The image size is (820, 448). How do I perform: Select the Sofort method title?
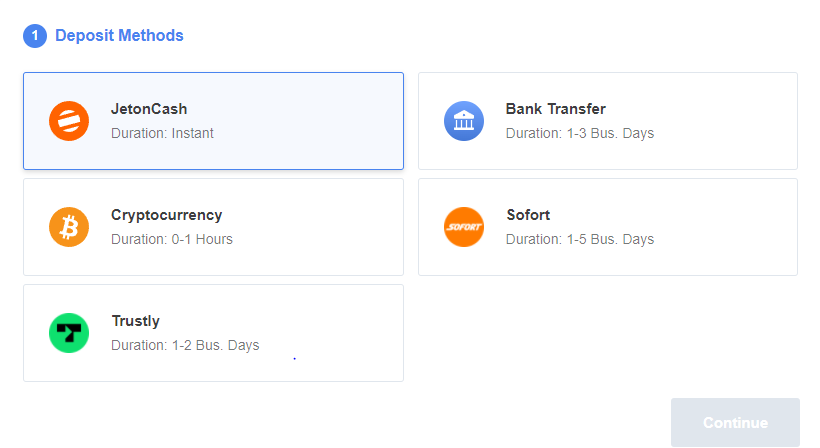528,215
